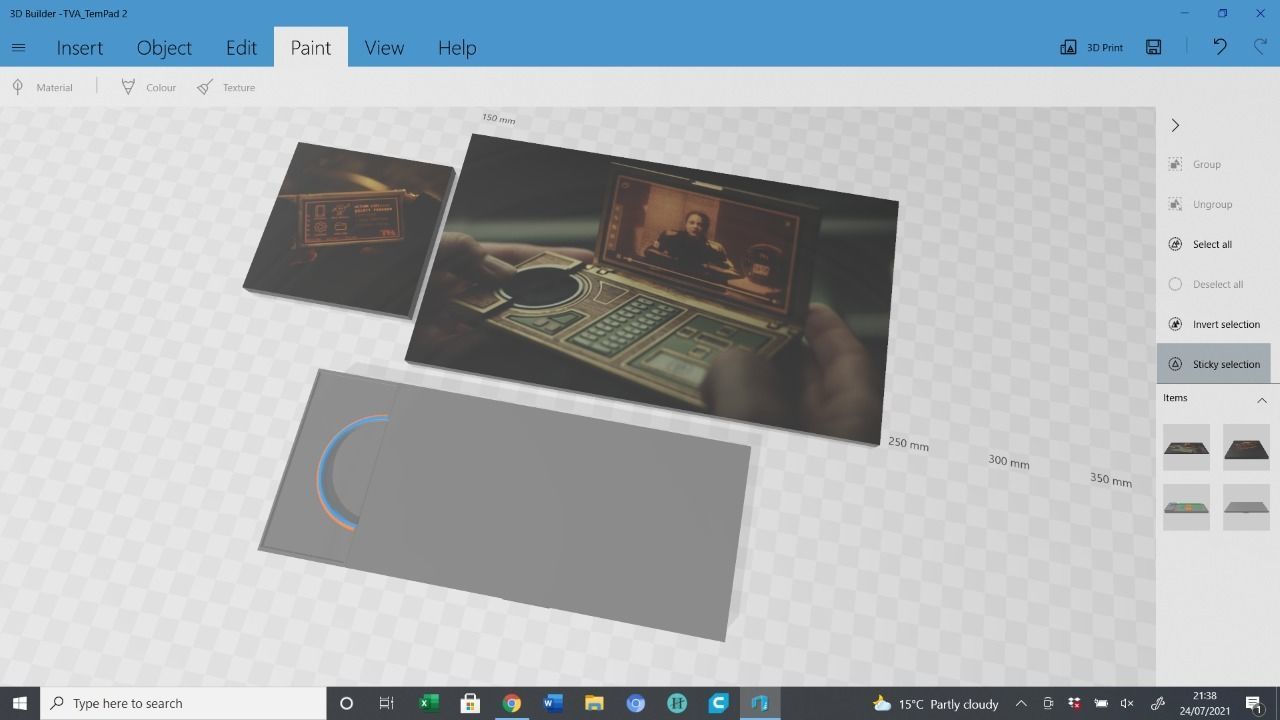Open the Windows Start menu
Screen dimensions: 1280x720
pos(19,703)
